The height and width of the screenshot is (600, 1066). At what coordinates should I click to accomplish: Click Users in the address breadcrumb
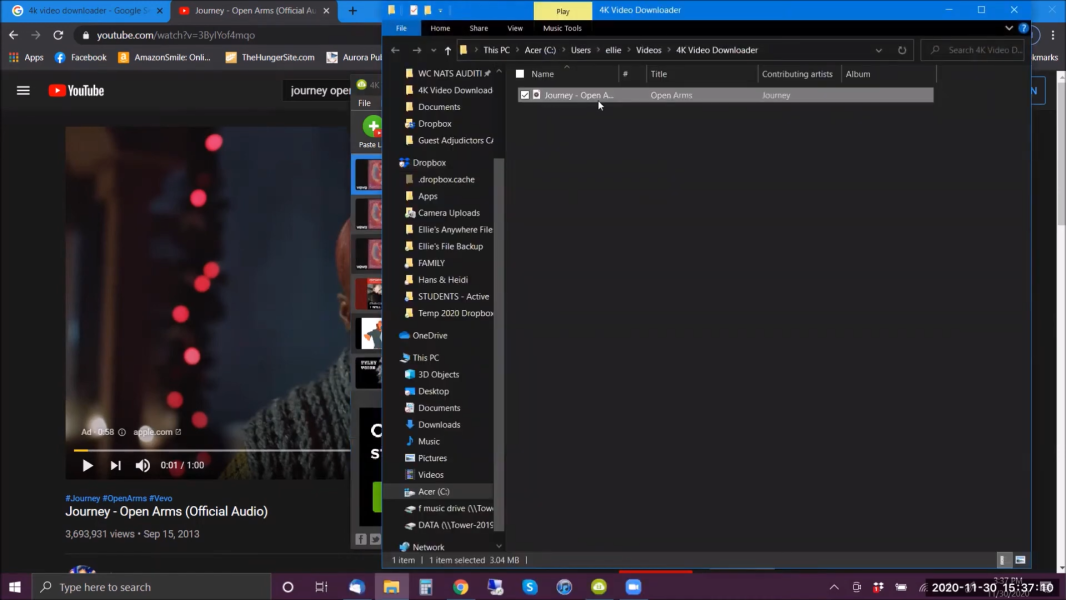(x=581, y=50)
